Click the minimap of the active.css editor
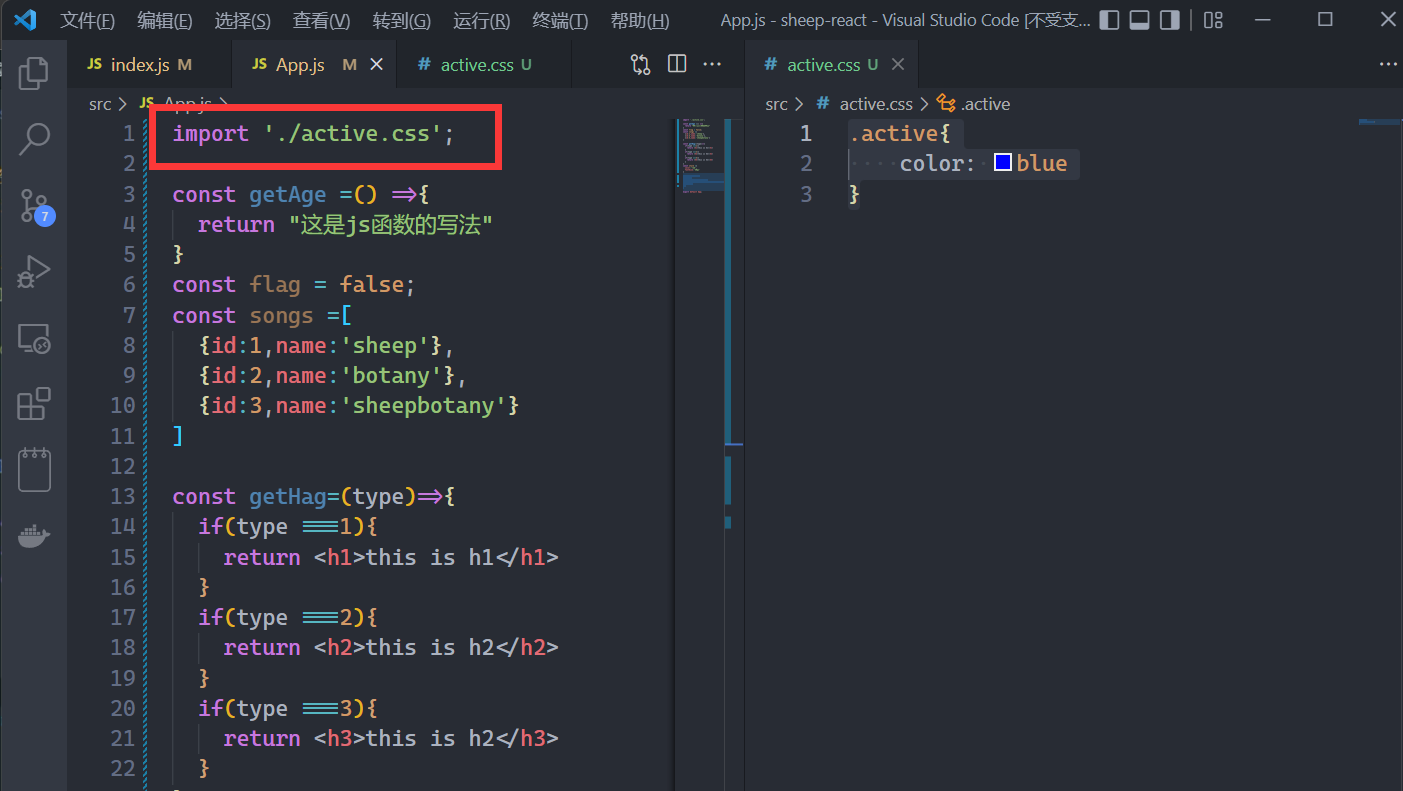Viewport: 1403px width, 791px height. point(1379,123)
